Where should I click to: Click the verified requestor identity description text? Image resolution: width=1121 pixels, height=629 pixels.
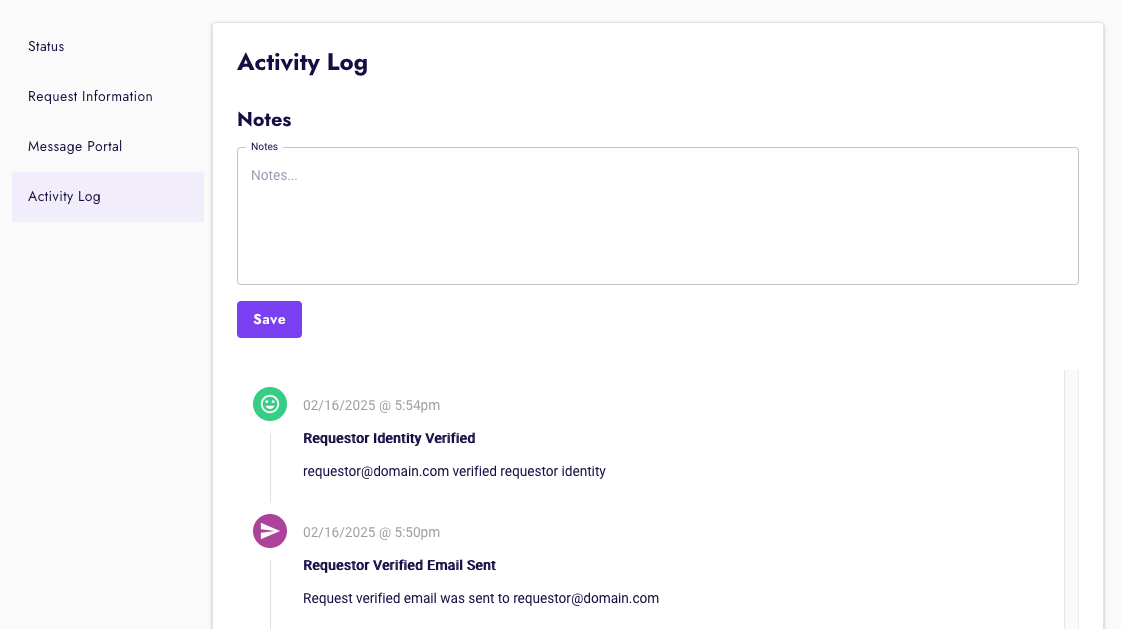pyautogui.click(x=454, y=471)
